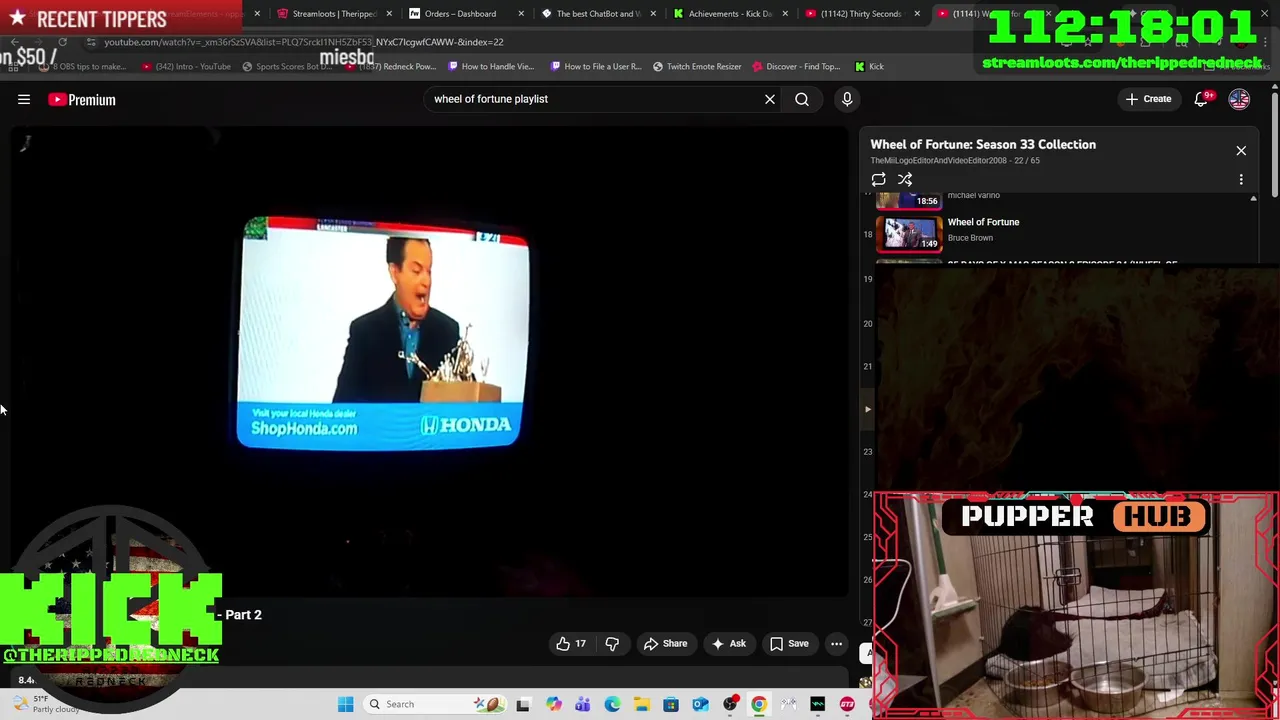Open the Wheel of Fortune: Season 33 Collection title

coord(983,145)
